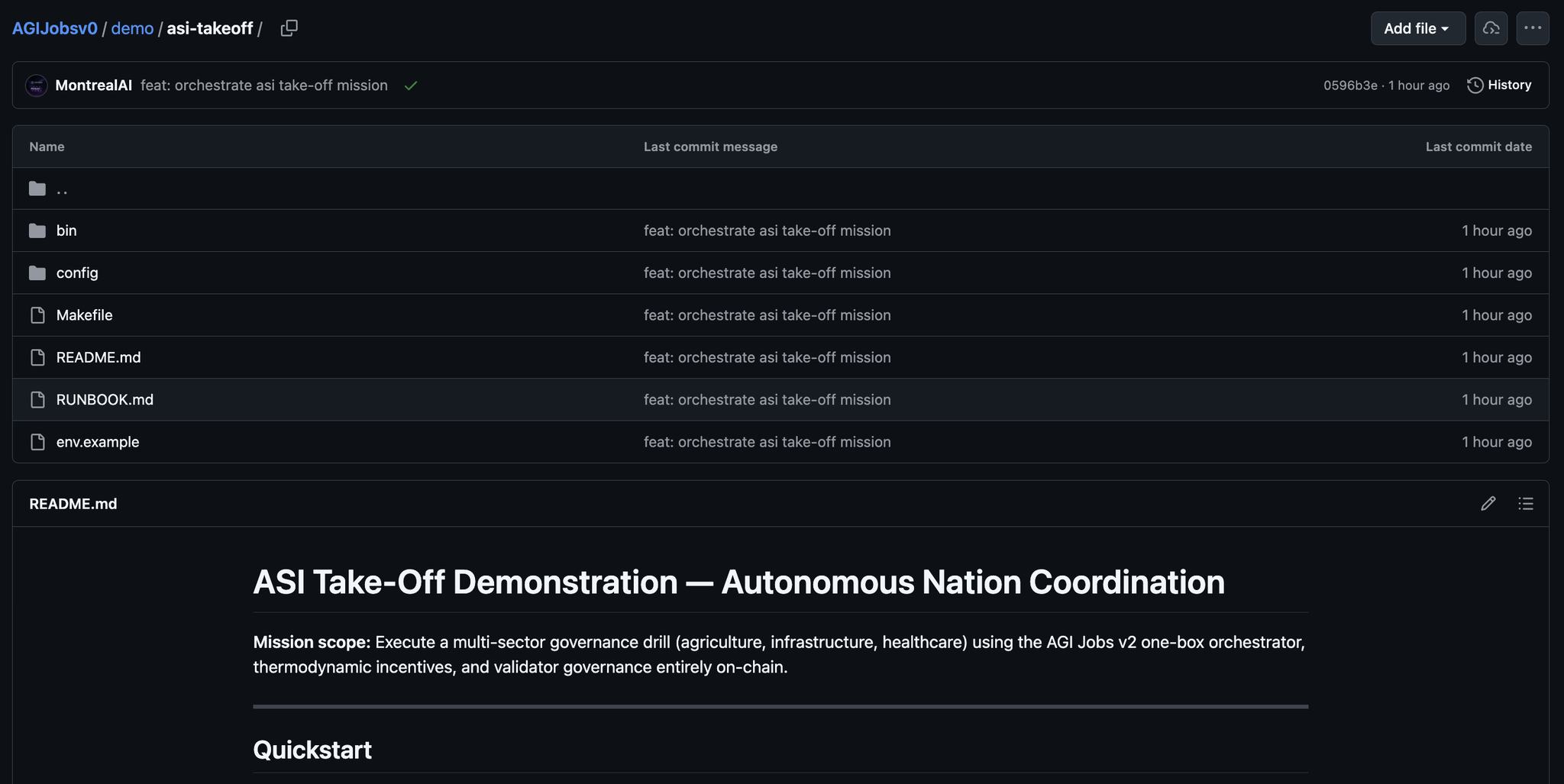Open the Add file dropdown
This screenshot has width=1564, height=784.
(x=1417, y=28)
